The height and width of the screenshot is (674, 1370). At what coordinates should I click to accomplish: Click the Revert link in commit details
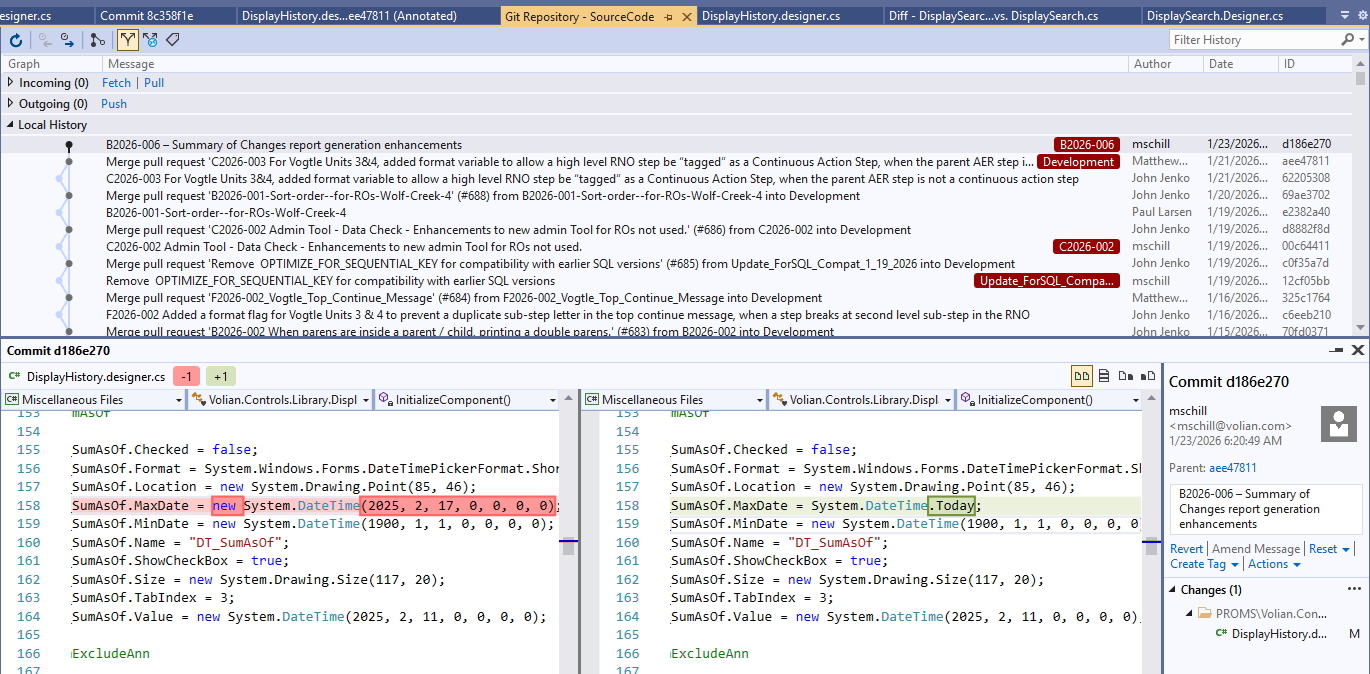tap(1186, 549)
